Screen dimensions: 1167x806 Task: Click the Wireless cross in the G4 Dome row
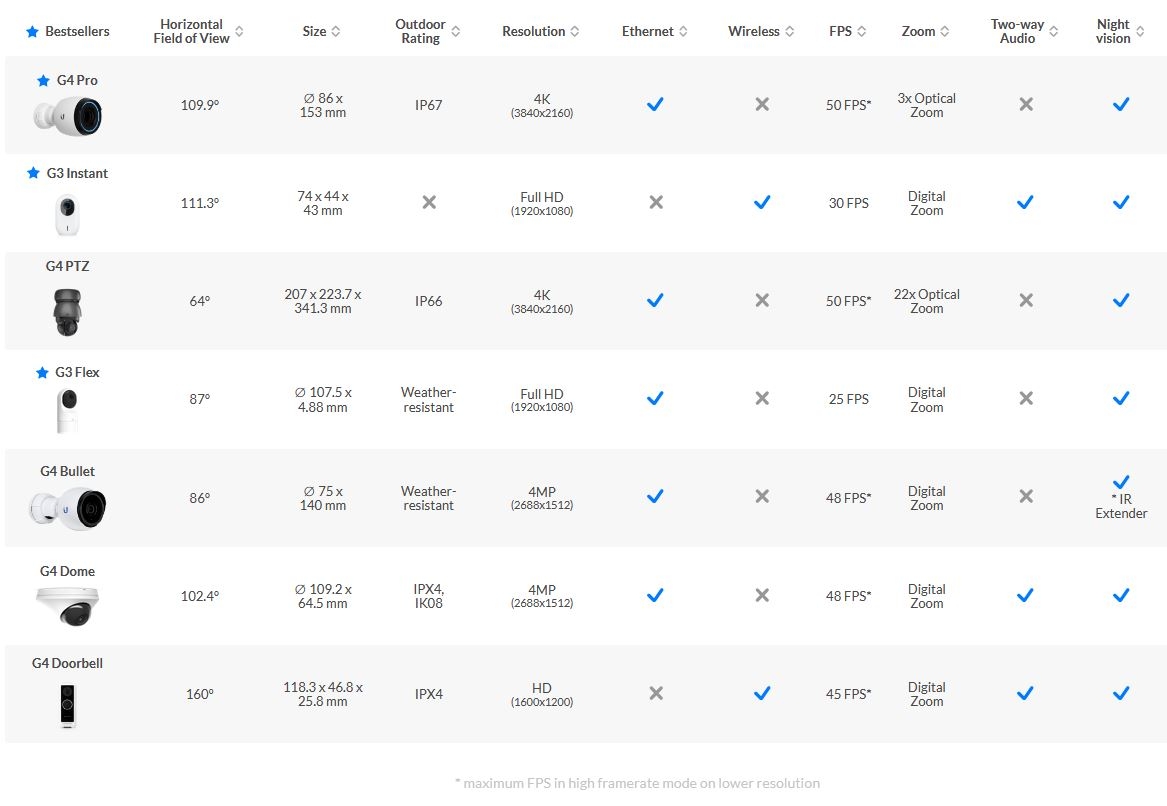click(762, 595)
